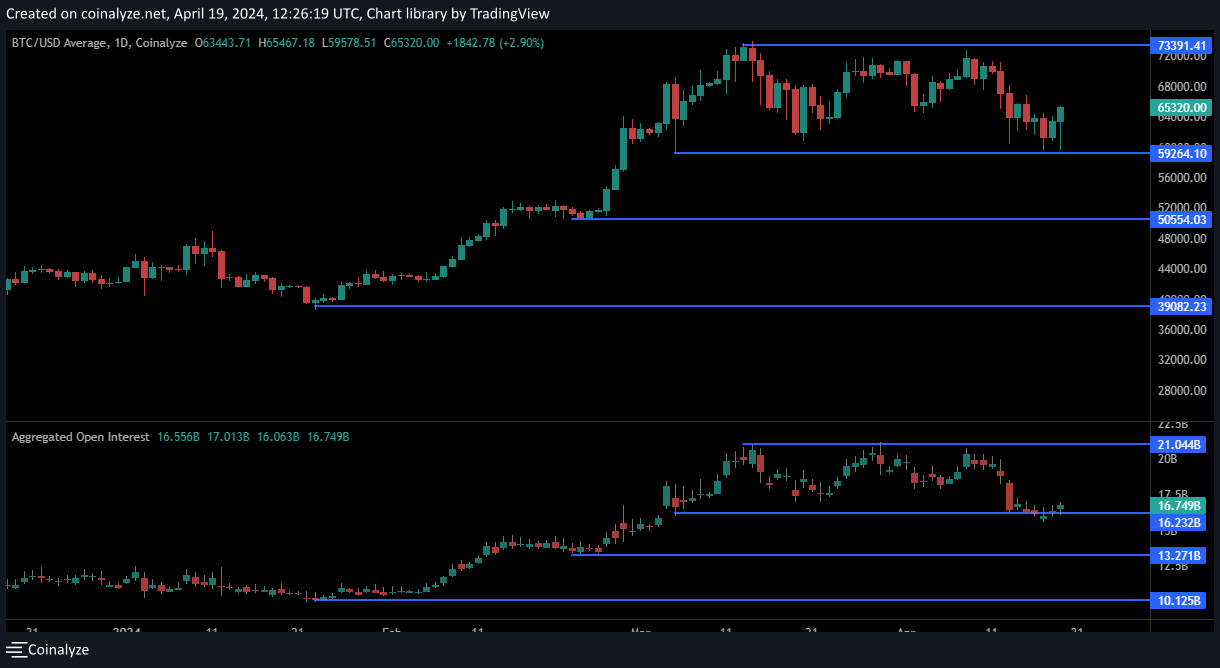Click the 13.271B open interest label
1220x668 pixels.
(x=1180, y=556)
